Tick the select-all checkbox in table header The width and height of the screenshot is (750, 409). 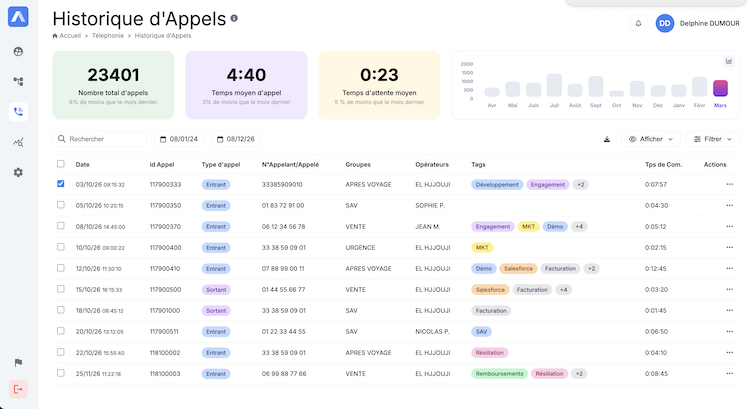[x=61, y=164]
